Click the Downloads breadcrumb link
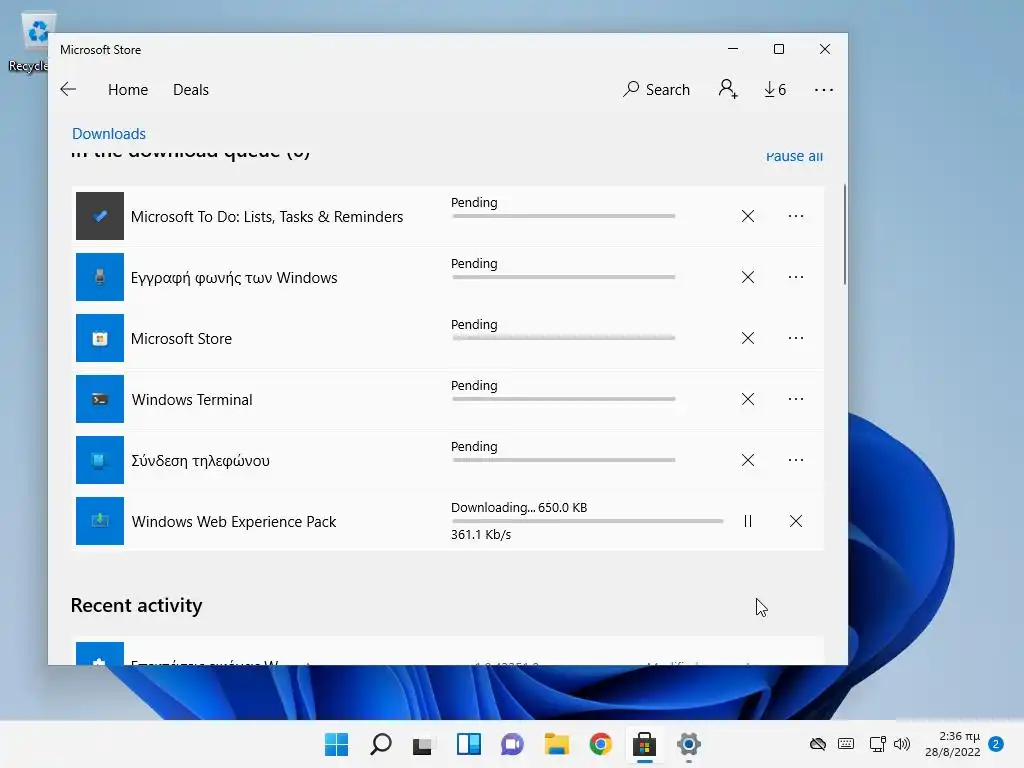The height and width of the screenshot is (768, 1024). pyautogui.click(x=109, y=134)
